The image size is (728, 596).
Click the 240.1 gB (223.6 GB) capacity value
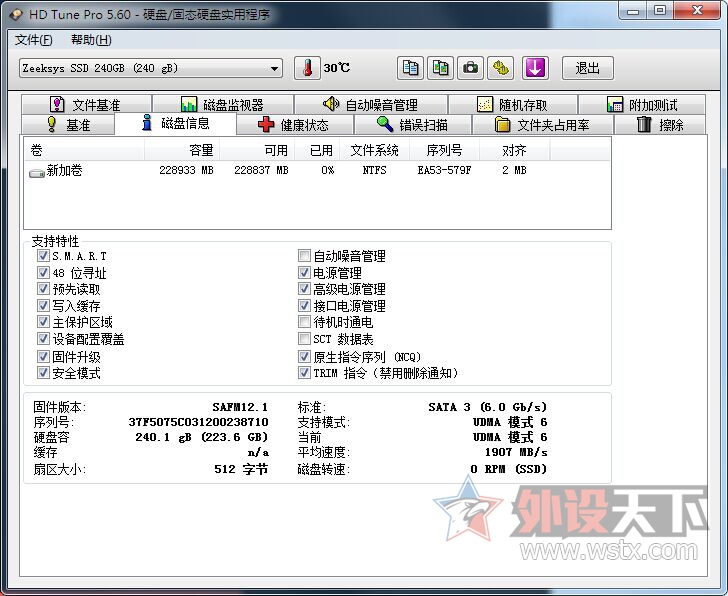202,437
